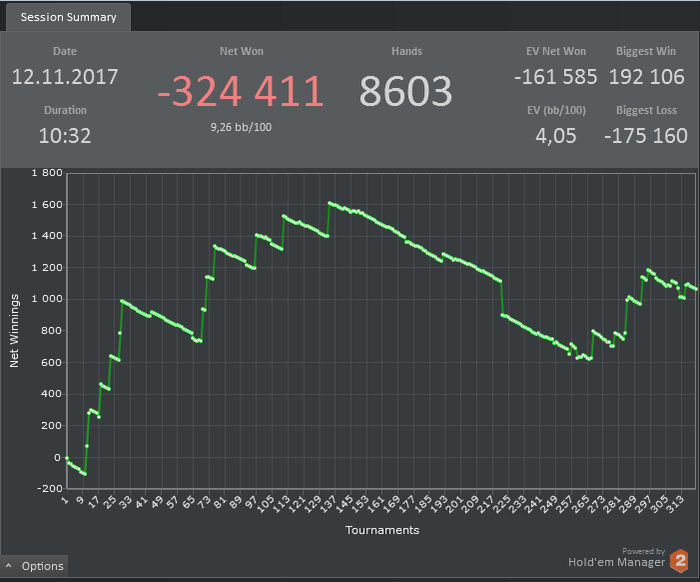Image resolution: width=700 pixels, height=582 pixels.
Task: Click the Net Won value -324 411
Action: tap(241, 91)
